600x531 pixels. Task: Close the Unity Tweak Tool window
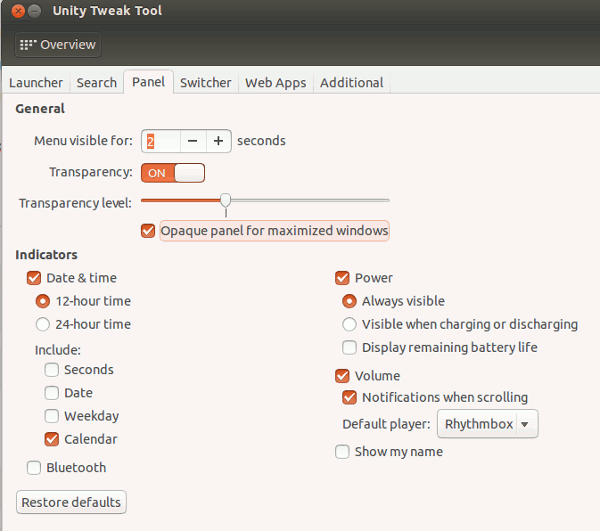[18, 11]
